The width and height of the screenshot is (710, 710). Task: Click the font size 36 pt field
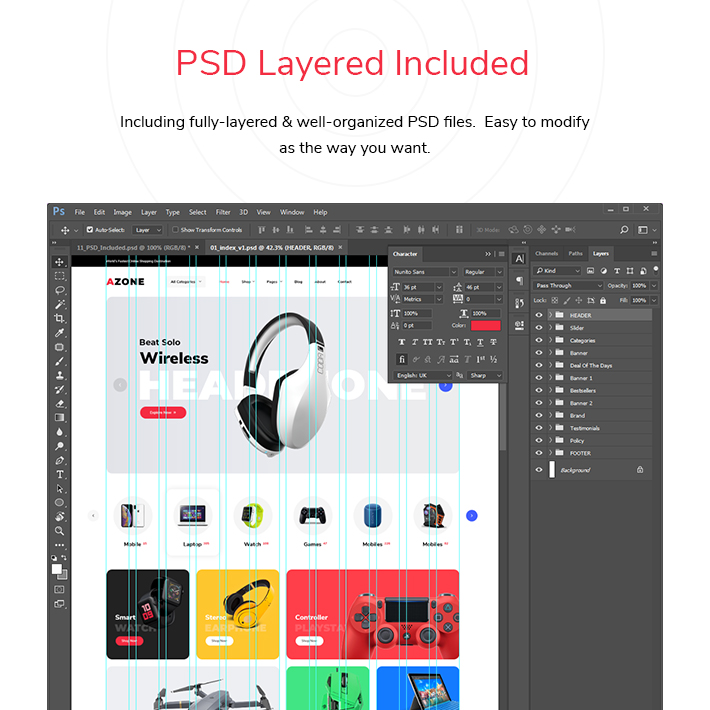click(418, 287)
